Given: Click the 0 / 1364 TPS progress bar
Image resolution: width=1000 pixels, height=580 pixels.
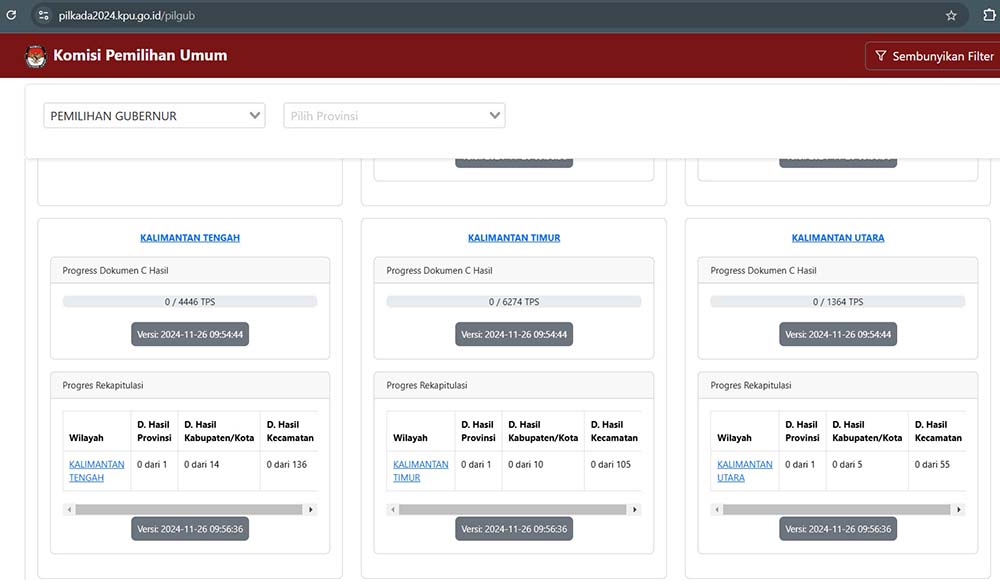Looking at the screenshot, I should pos(838,302).
